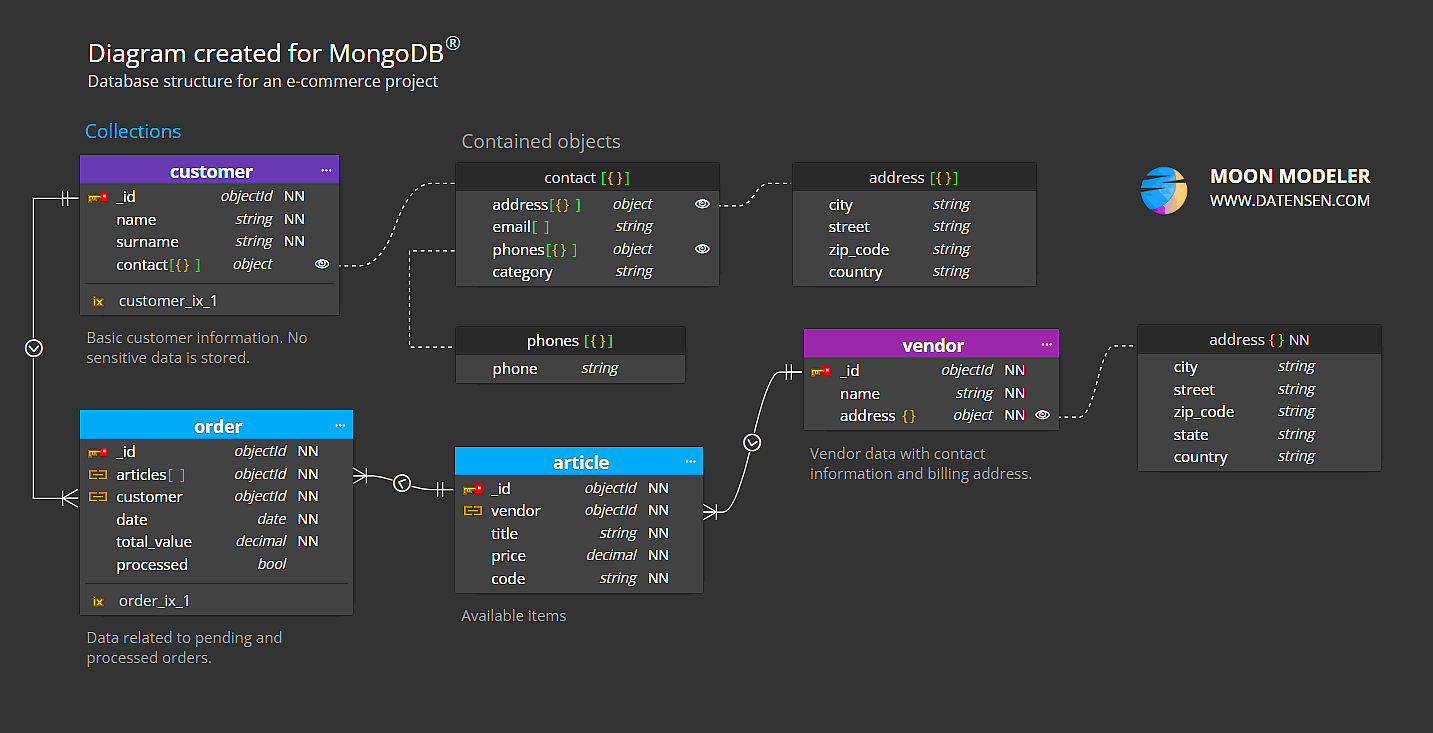This screenshot has height=733, width=1433.
Task: Select the ix icon for order_ix_1
Action: click(97, 600)
